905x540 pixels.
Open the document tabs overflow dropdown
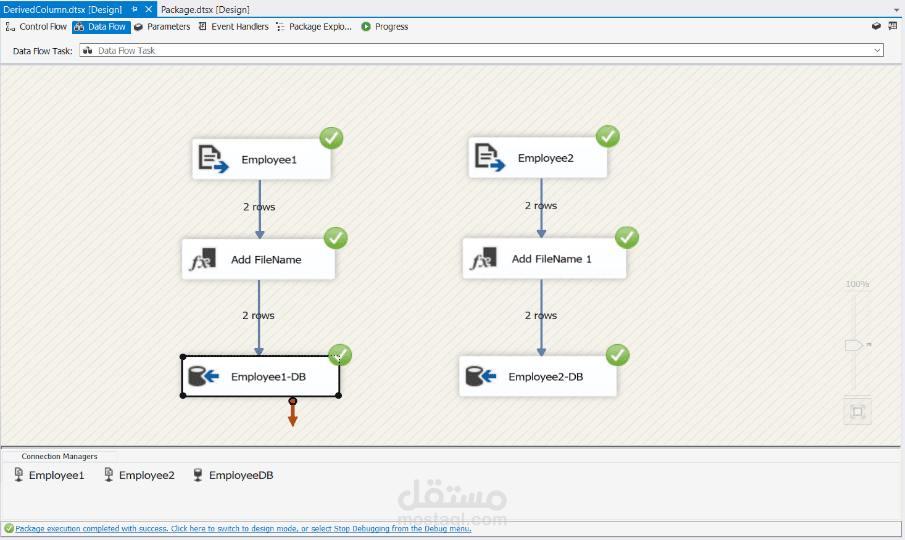pos(896,10)
